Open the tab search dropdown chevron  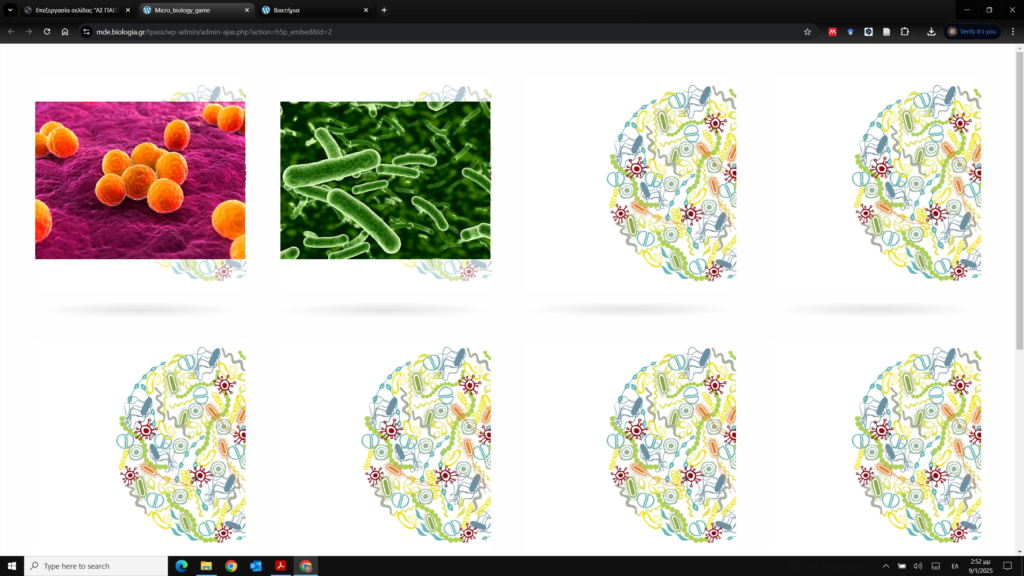click(10, 10)
